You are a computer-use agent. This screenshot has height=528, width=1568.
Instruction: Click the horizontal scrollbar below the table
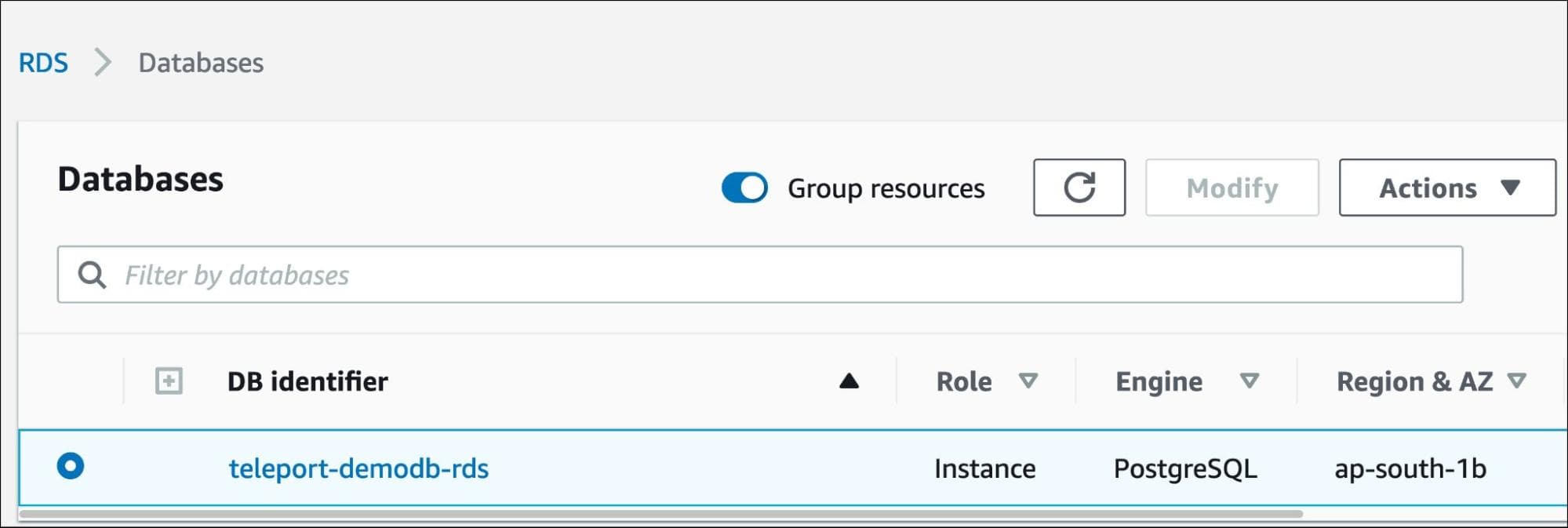coord(660,515)
